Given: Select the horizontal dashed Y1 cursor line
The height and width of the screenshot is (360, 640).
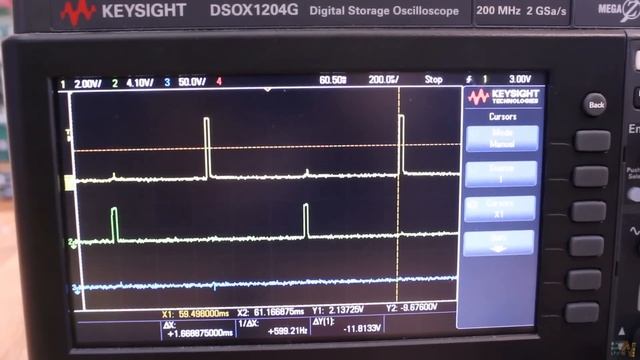Looking at the screenshot, I should 267,147.
